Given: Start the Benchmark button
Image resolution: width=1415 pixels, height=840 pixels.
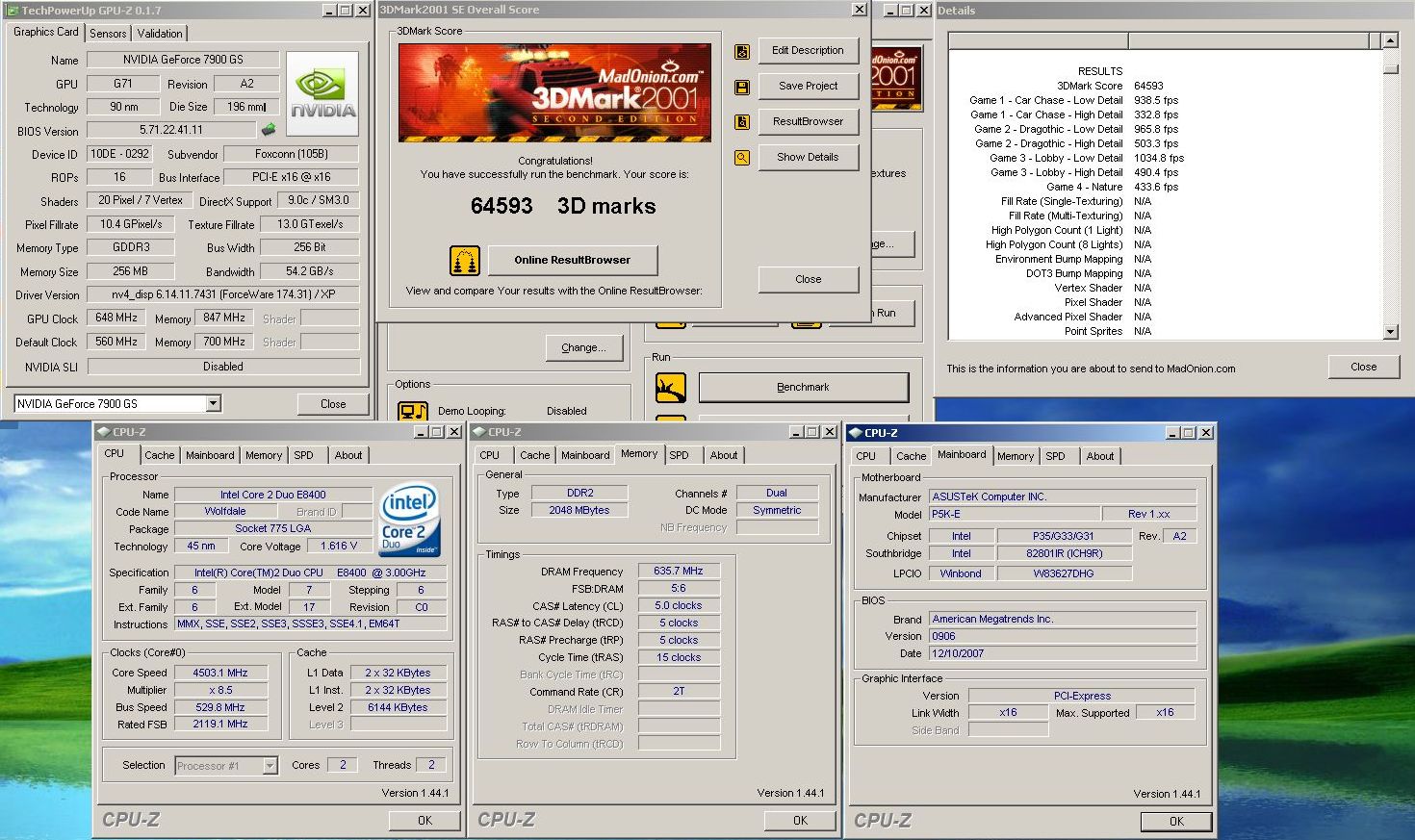Looking at the screenshot, I should tap(803, 388).
